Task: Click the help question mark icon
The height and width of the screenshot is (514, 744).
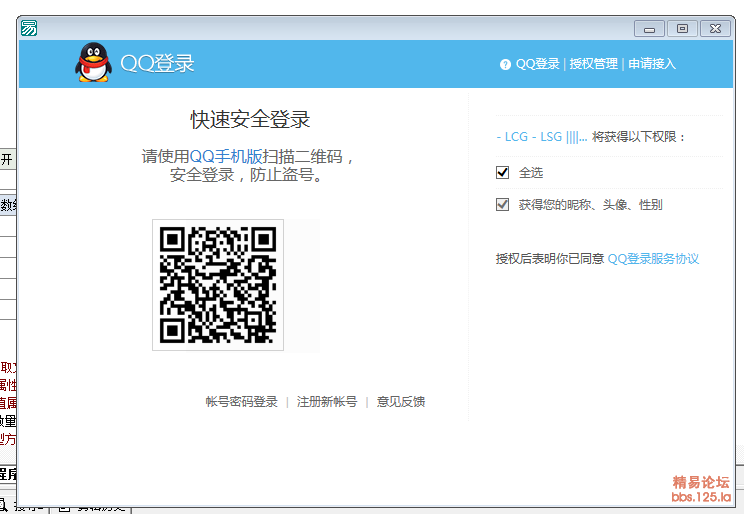Action: click(505, 64)
